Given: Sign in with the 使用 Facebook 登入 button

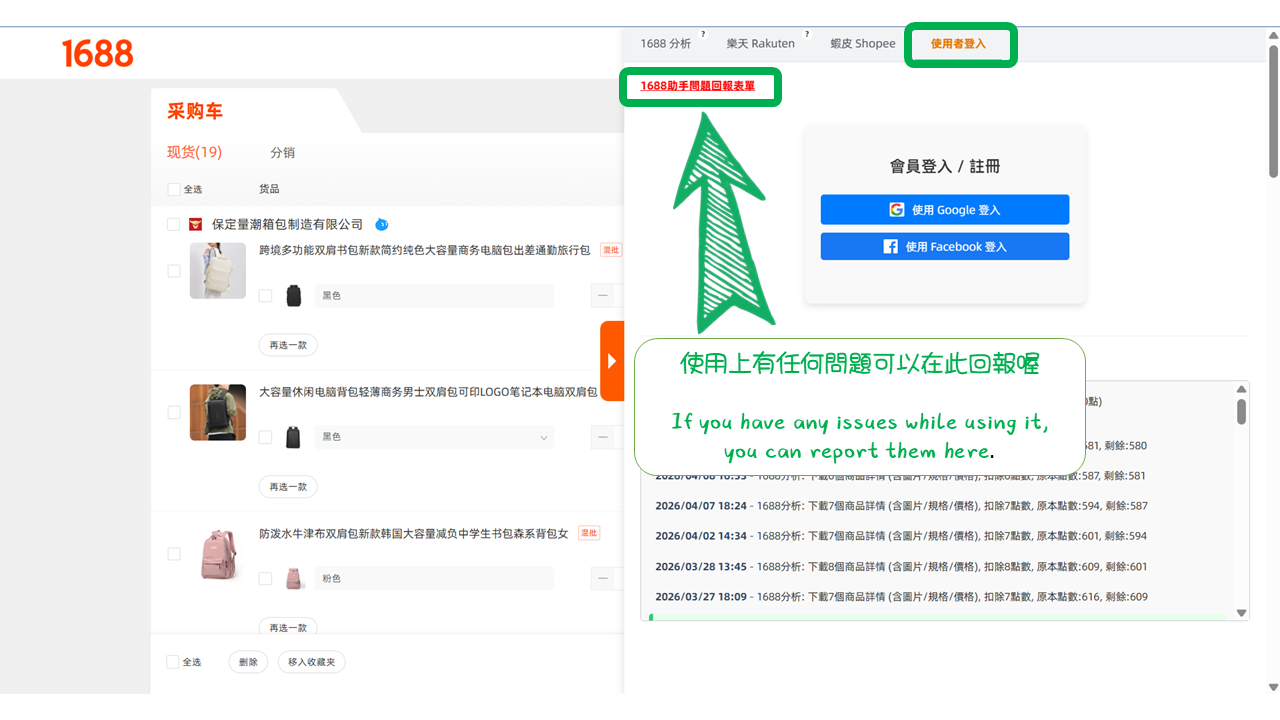Looking at the screenshot, I should point(945,246).
